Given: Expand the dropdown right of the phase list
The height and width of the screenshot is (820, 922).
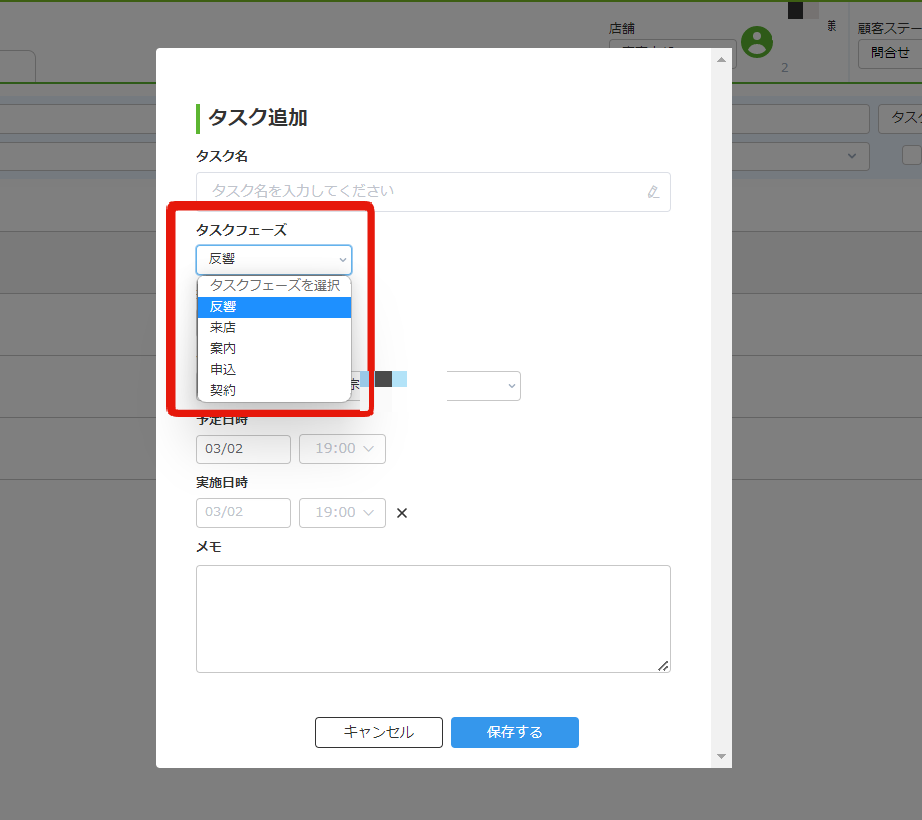Looking at the screenshot, I should click(483, 386).
